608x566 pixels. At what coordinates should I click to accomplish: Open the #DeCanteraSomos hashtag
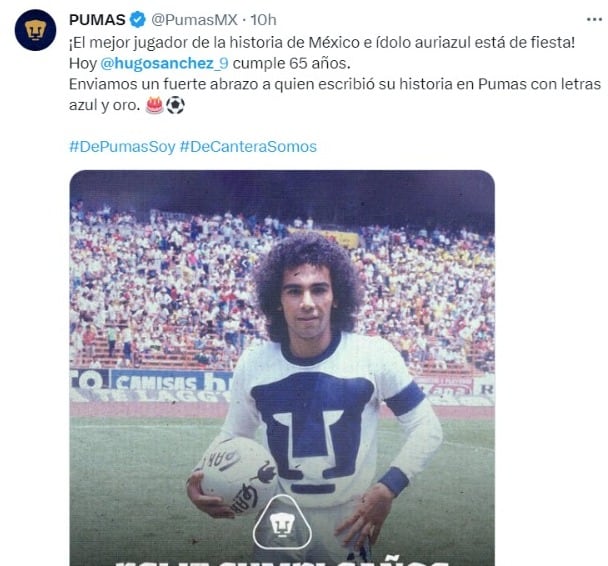point(248,147)
